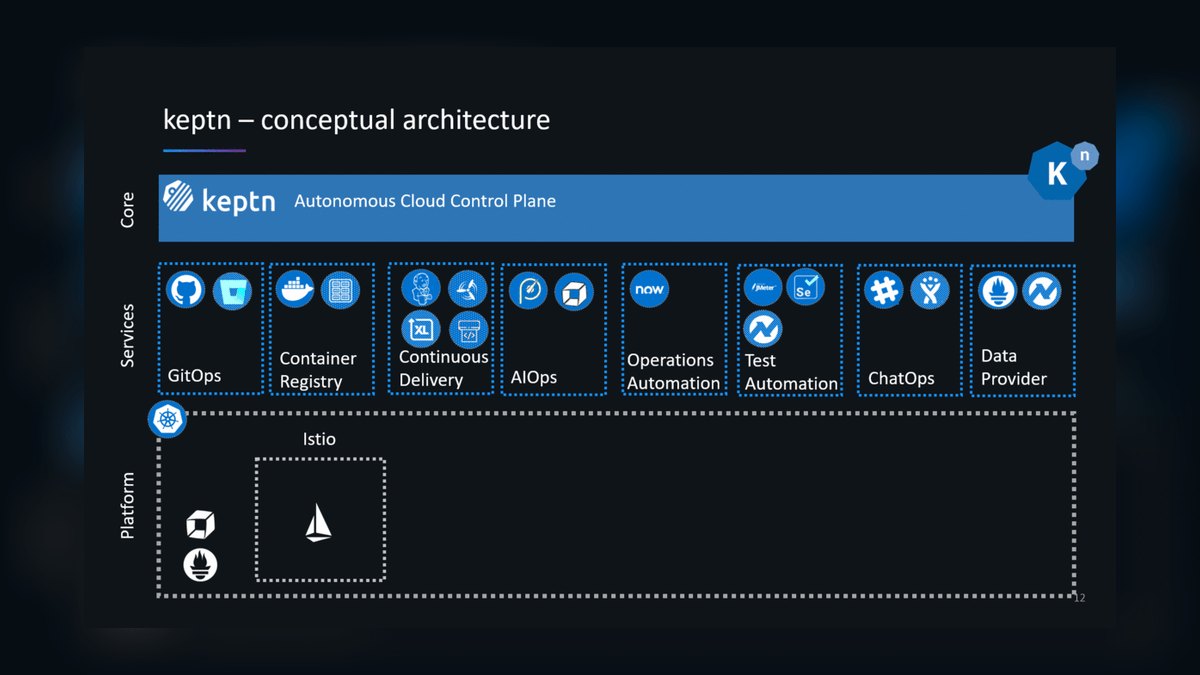The height and width of the screenshot is (675, 1200).
Task: Select the 'Operations Automation' label
Action: click(x=673, y=371)
